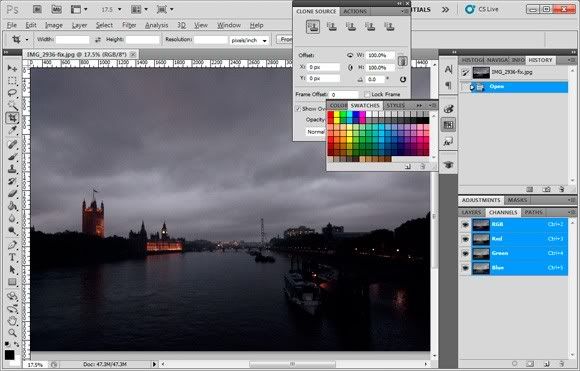
Task: Create a new swatch of foreground color
Action: pyautogui.click(x=408, y=167)
